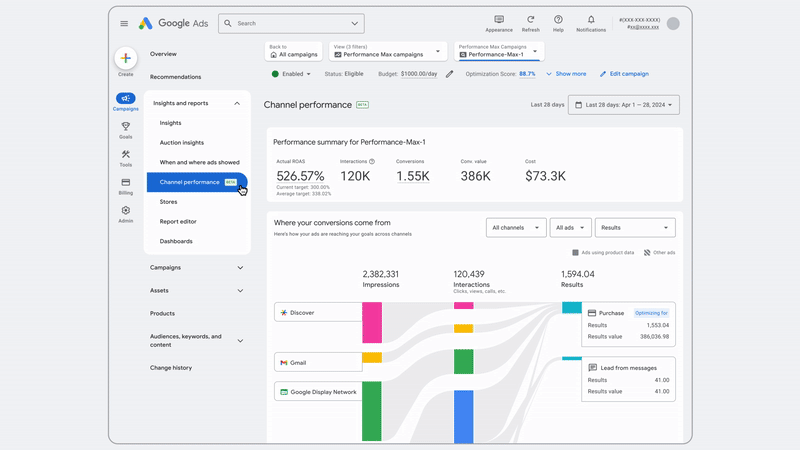The height and width of the screenshot is (450, 800).
Task: Click the Lead from messages icon
Action: [x=592, y=367]
